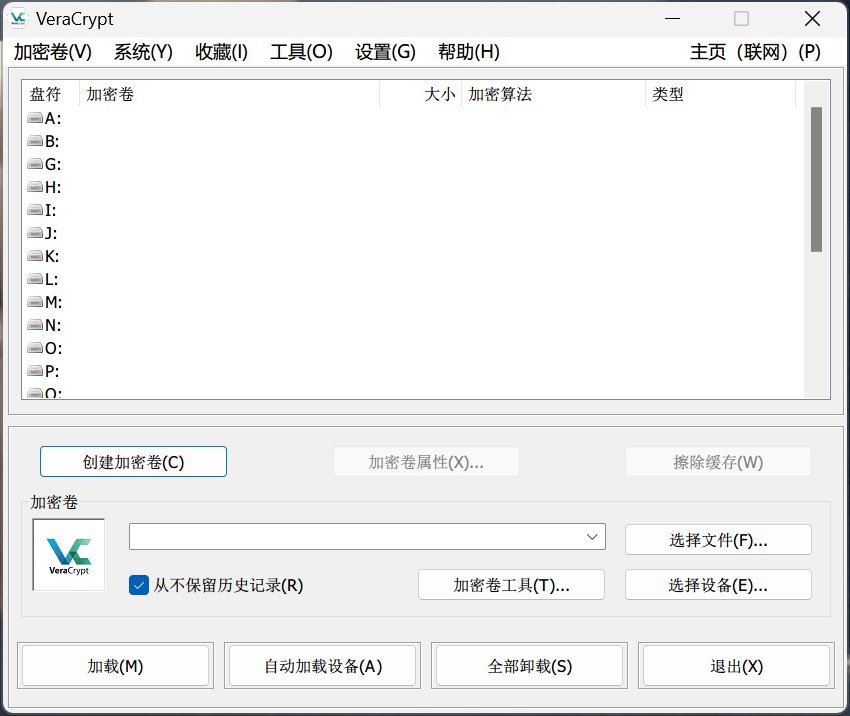
Task: Click the 加载(M) button
Action: click(x=115, y=666)
